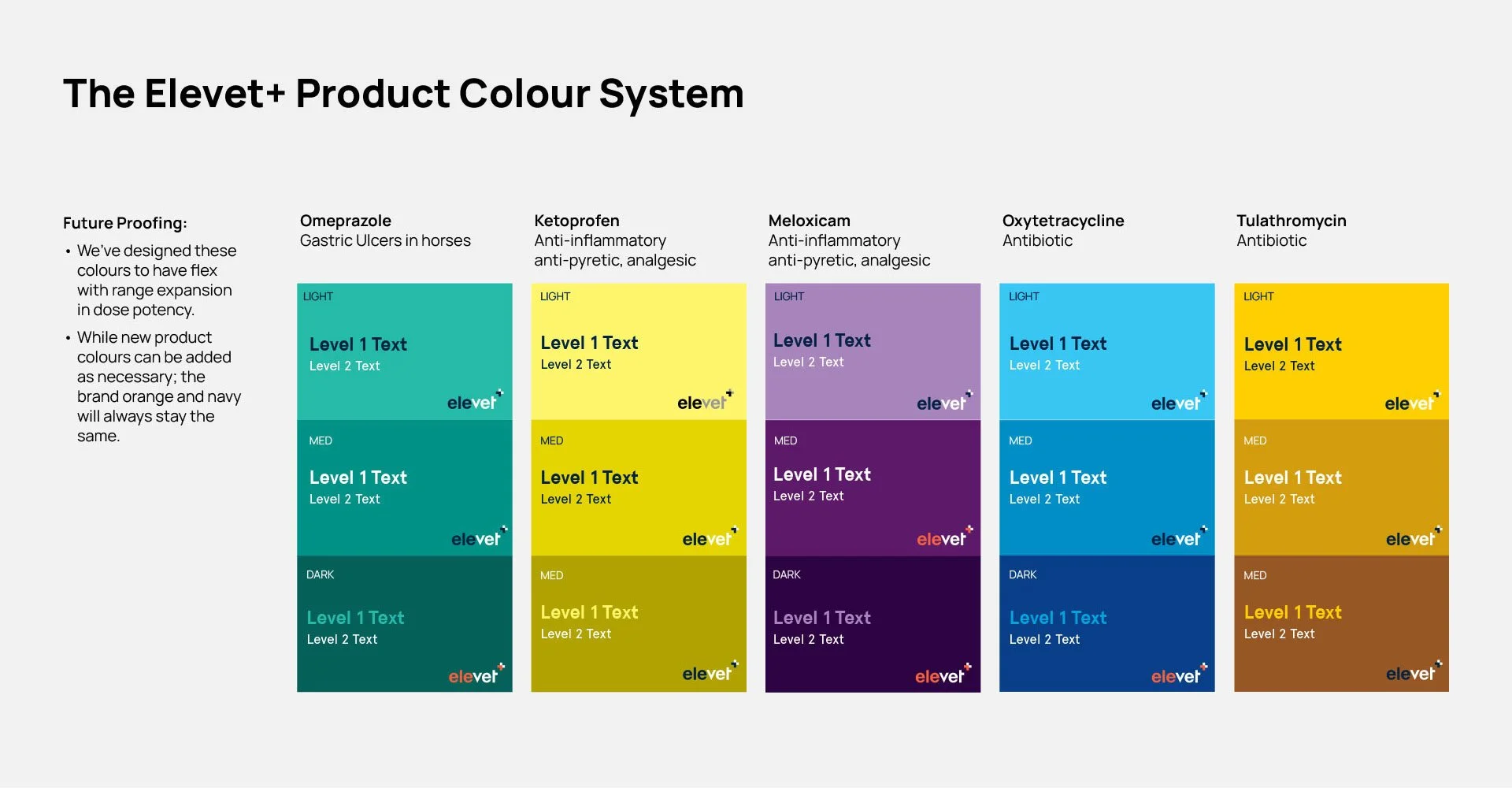Click the Anti-inflammatory description under Meloxicam
This screenshot has width=1512, height=788.
pyautogui.click(x=849, y=251)
